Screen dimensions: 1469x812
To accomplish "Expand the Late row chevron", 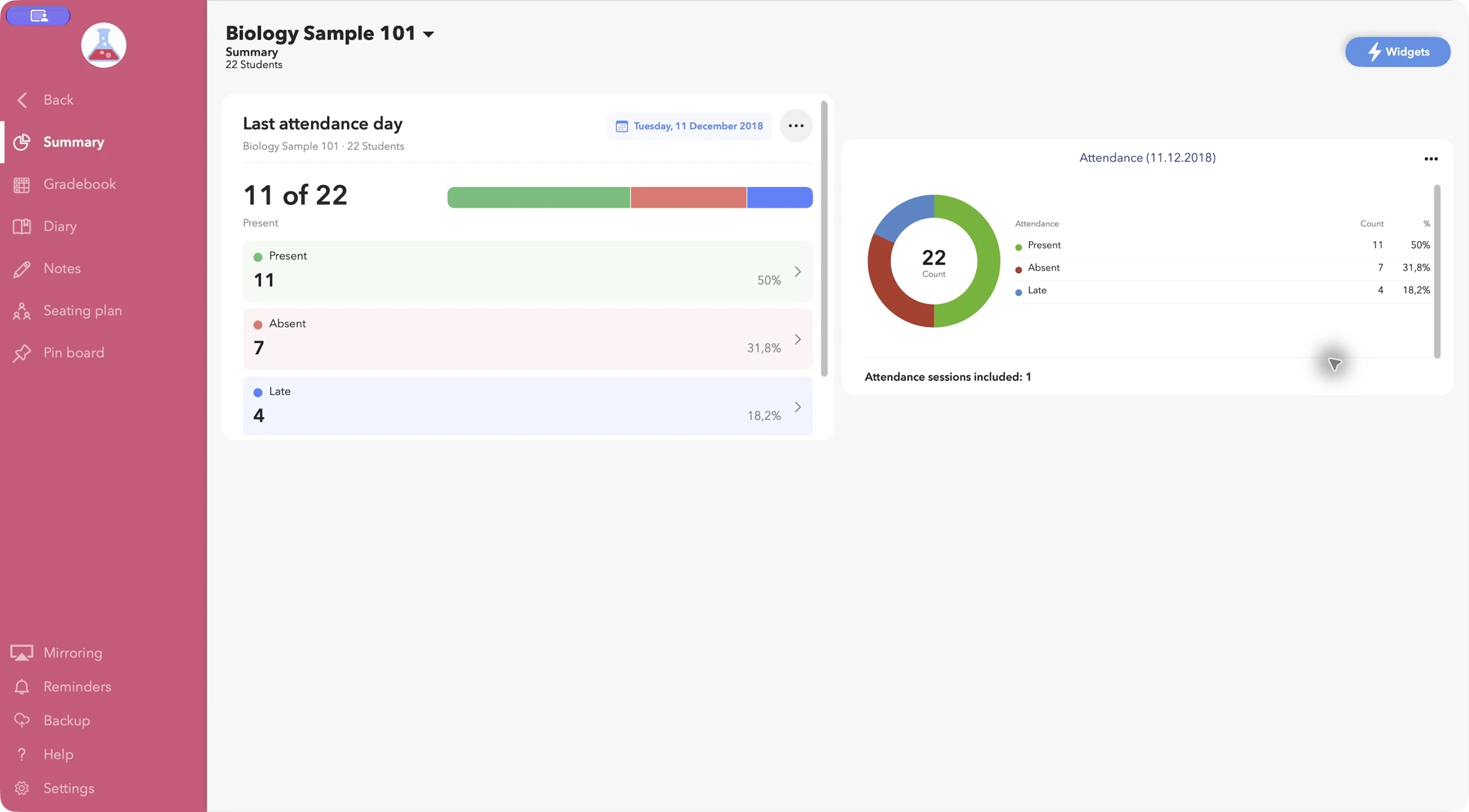I will tap(798, 407).
